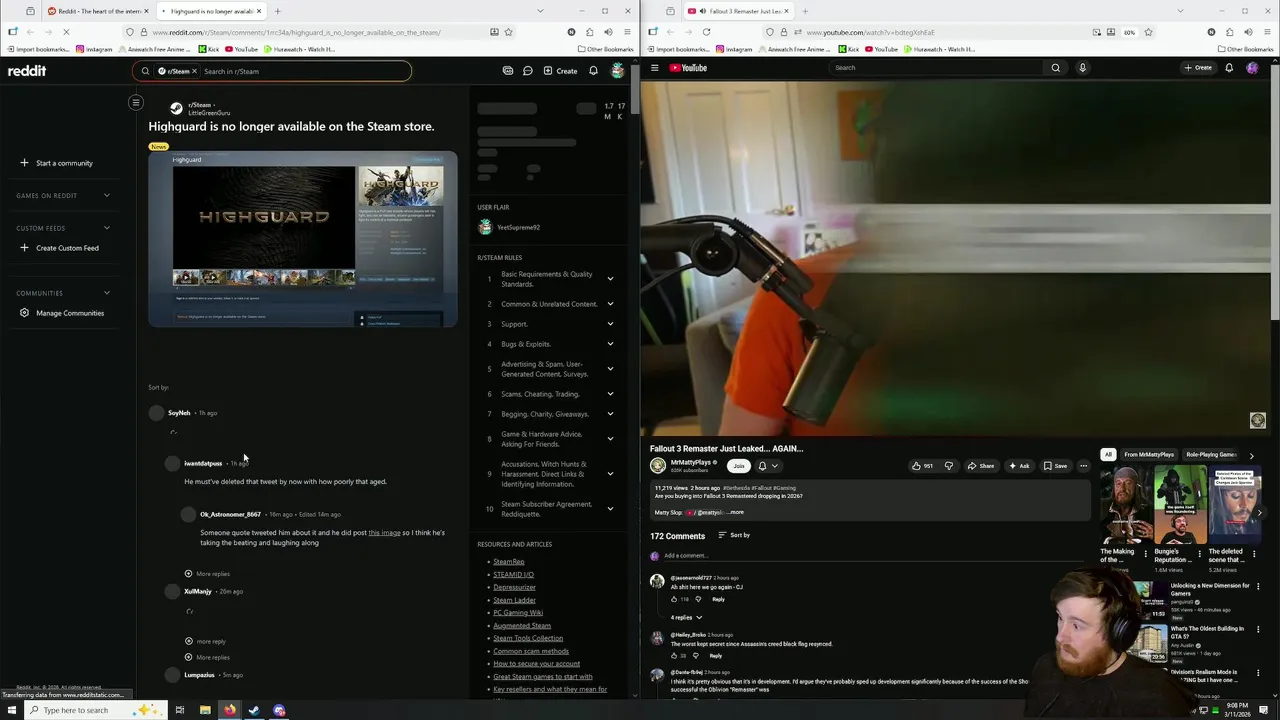Remove r/Steam filter from search box
This screenshot has width=1280, height=720.
click(195, 71)
